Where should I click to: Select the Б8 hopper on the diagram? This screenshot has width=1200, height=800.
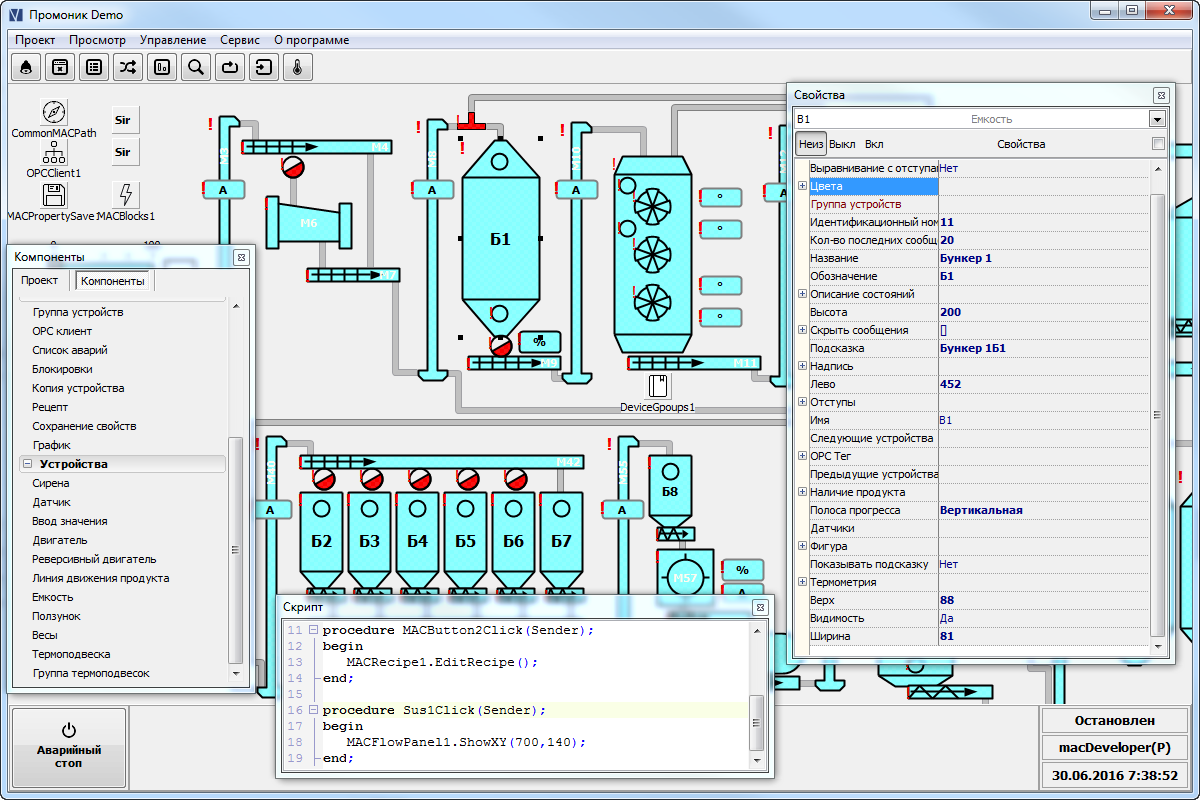(x=670, y=491)
